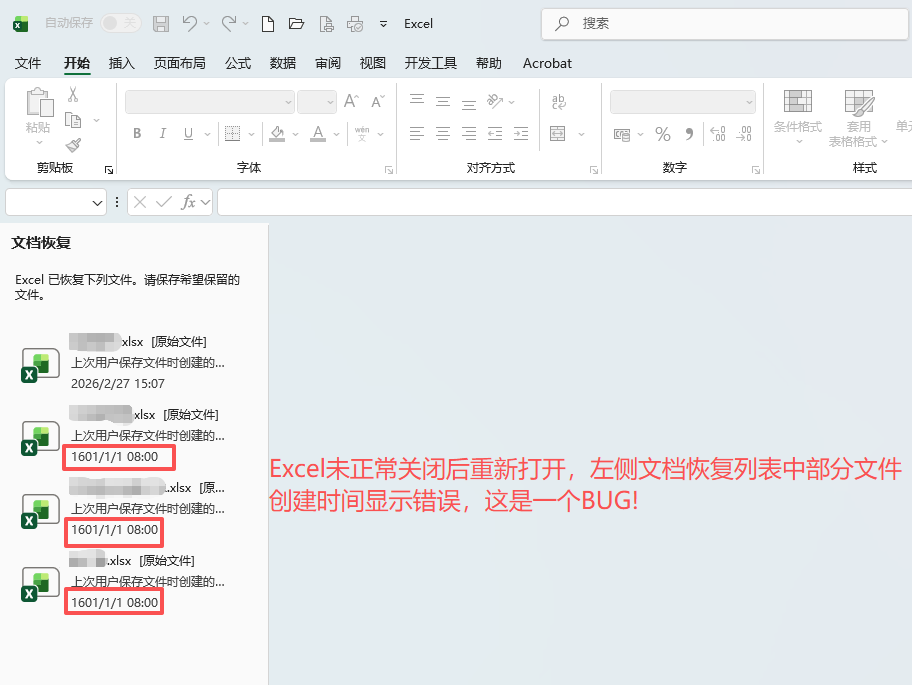Toggle the AutoSave switch
Screen dimensions: 912x685
[120, 23]
